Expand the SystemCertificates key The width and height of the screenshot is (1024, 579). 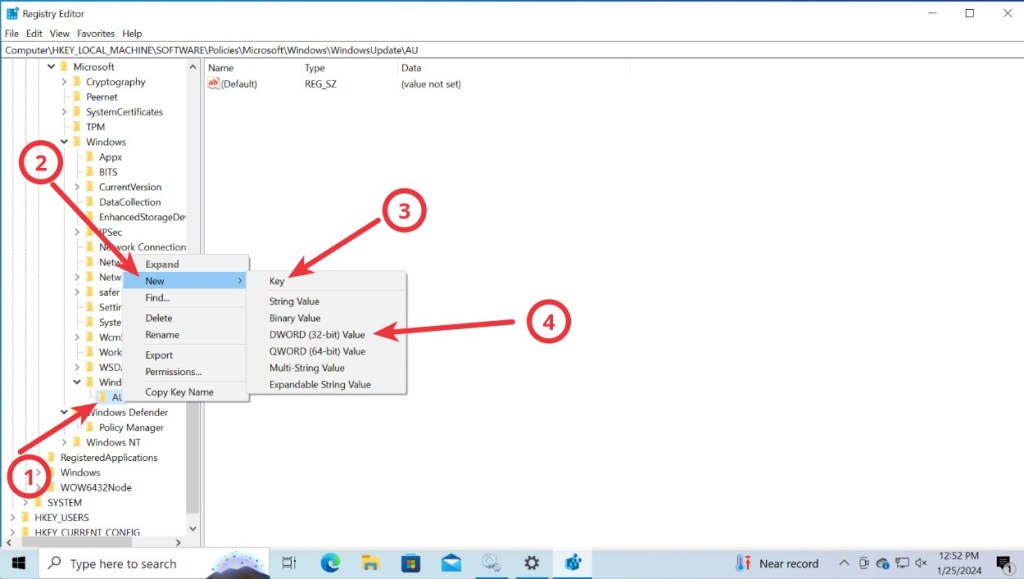[x=64, y=112]
